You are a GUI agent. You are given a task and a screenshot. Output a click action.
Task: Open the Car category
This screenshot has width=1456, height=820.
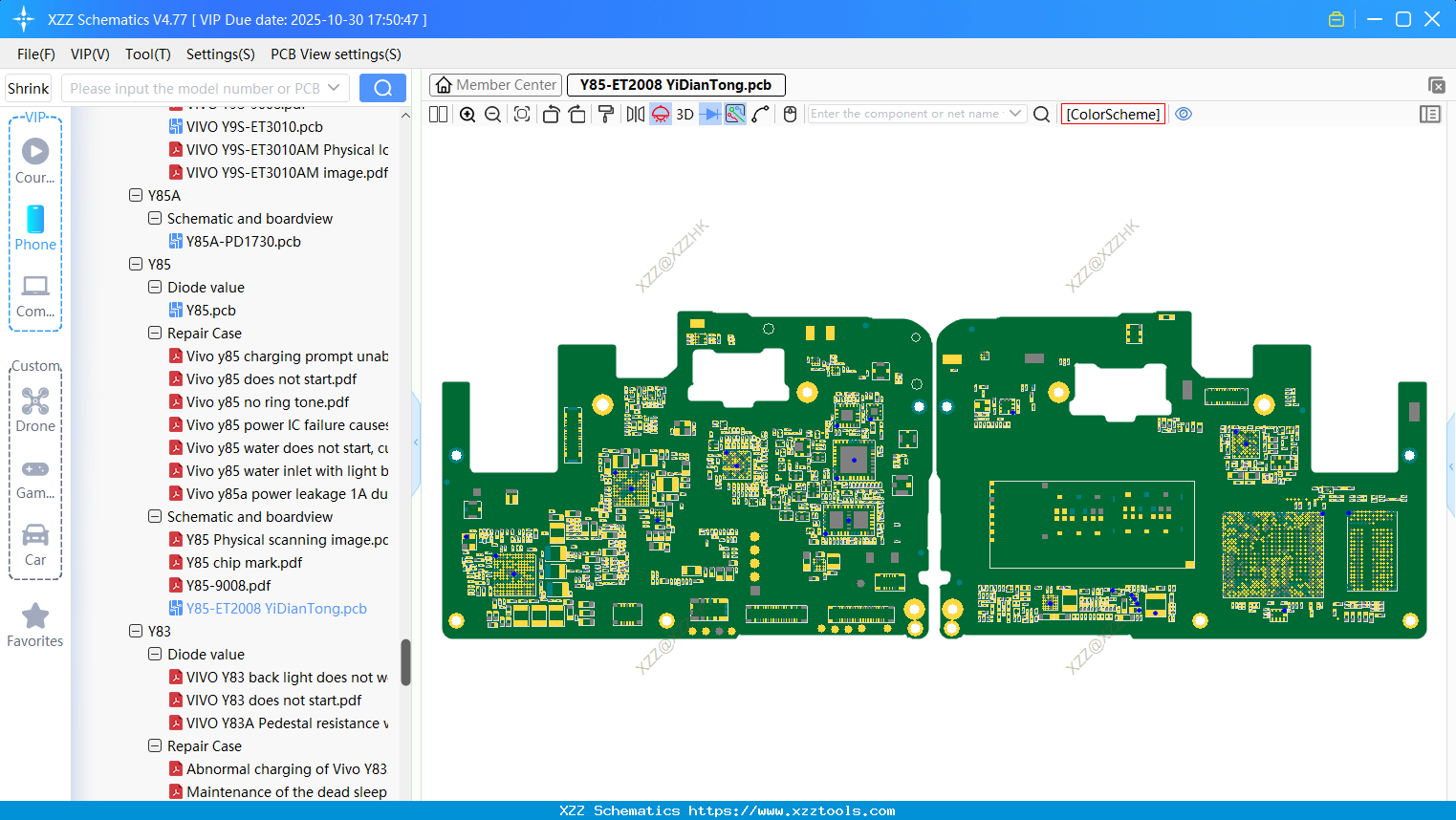[35, 545]
